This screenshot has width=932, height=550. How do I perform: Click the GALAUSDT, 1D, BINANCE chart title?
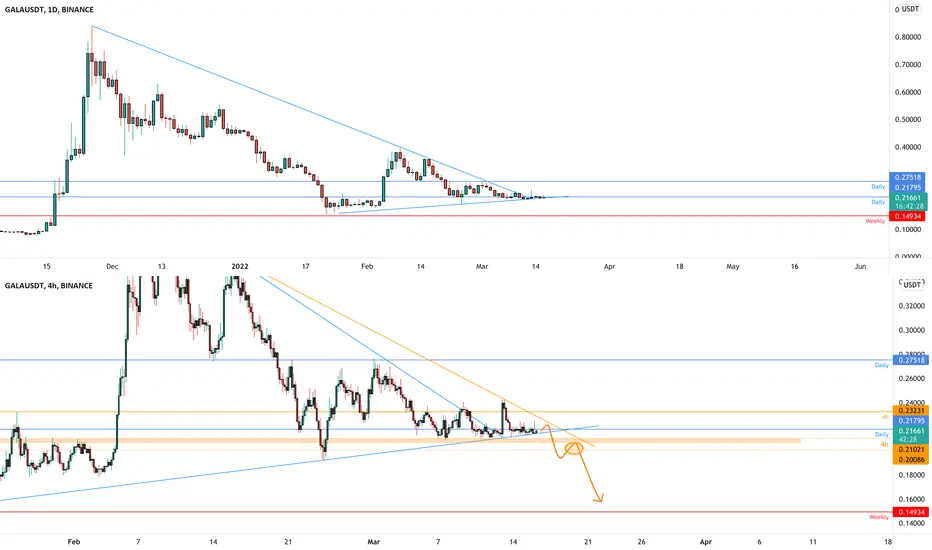point(49,10)
